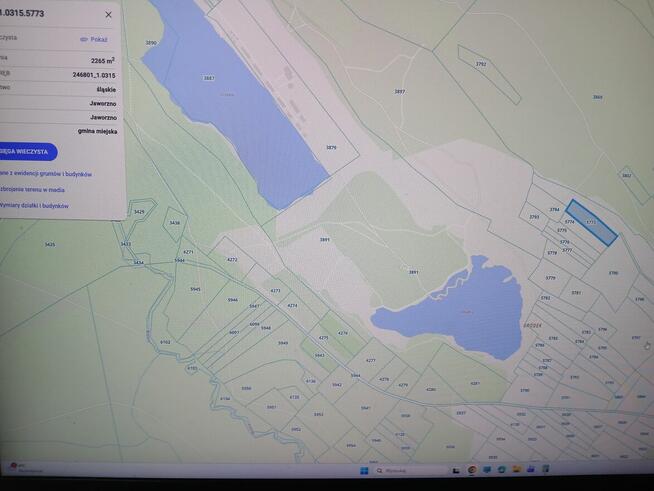Screen dimensions: 654x491
Task: Click the Pokaż eye icon link
Action: coord(93,40)
